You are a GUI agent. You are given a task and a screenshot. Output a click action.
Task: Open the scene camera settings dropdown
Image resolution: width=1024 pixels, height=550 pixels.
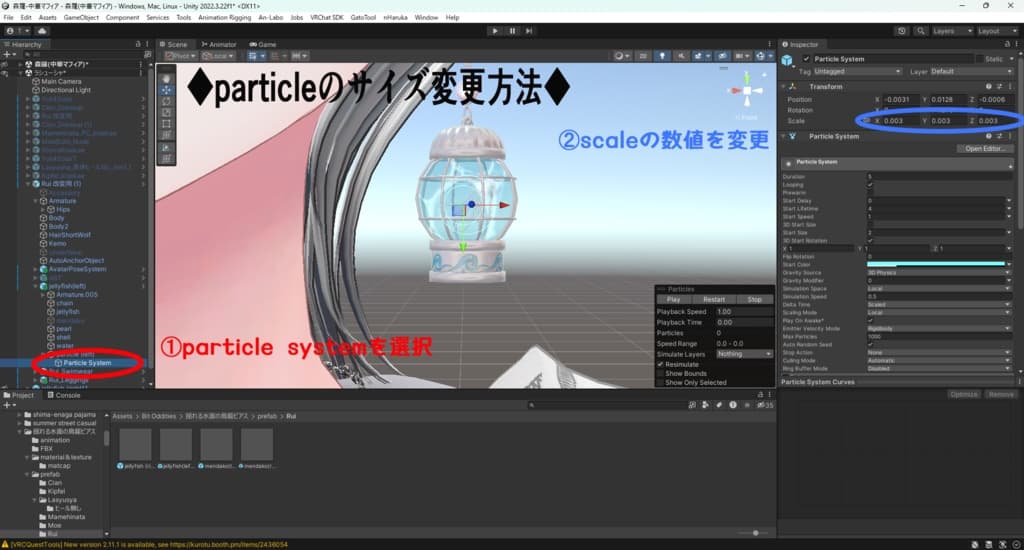[742, 56]
